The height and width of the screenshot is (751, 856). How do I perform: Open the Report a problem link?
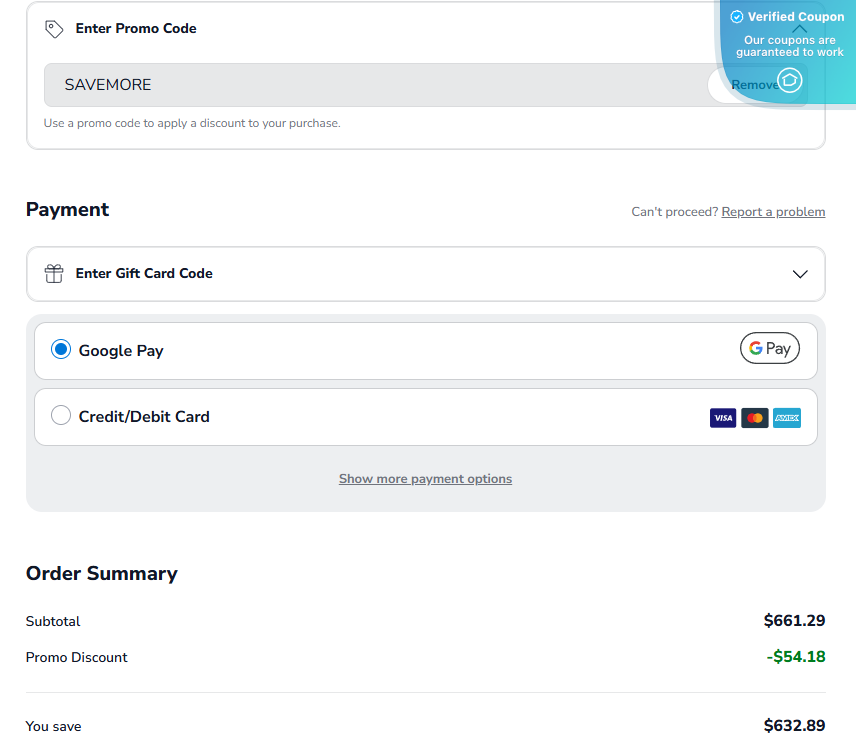click(773, 211)
